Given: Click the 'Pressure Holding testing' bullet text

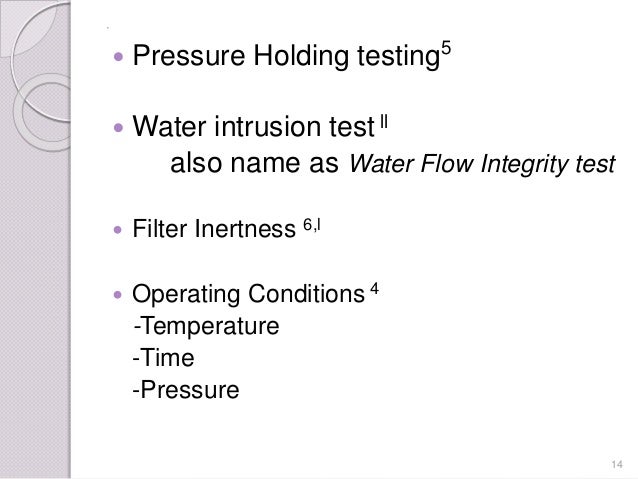Looking at the screenshot, I should pos(286,56).
